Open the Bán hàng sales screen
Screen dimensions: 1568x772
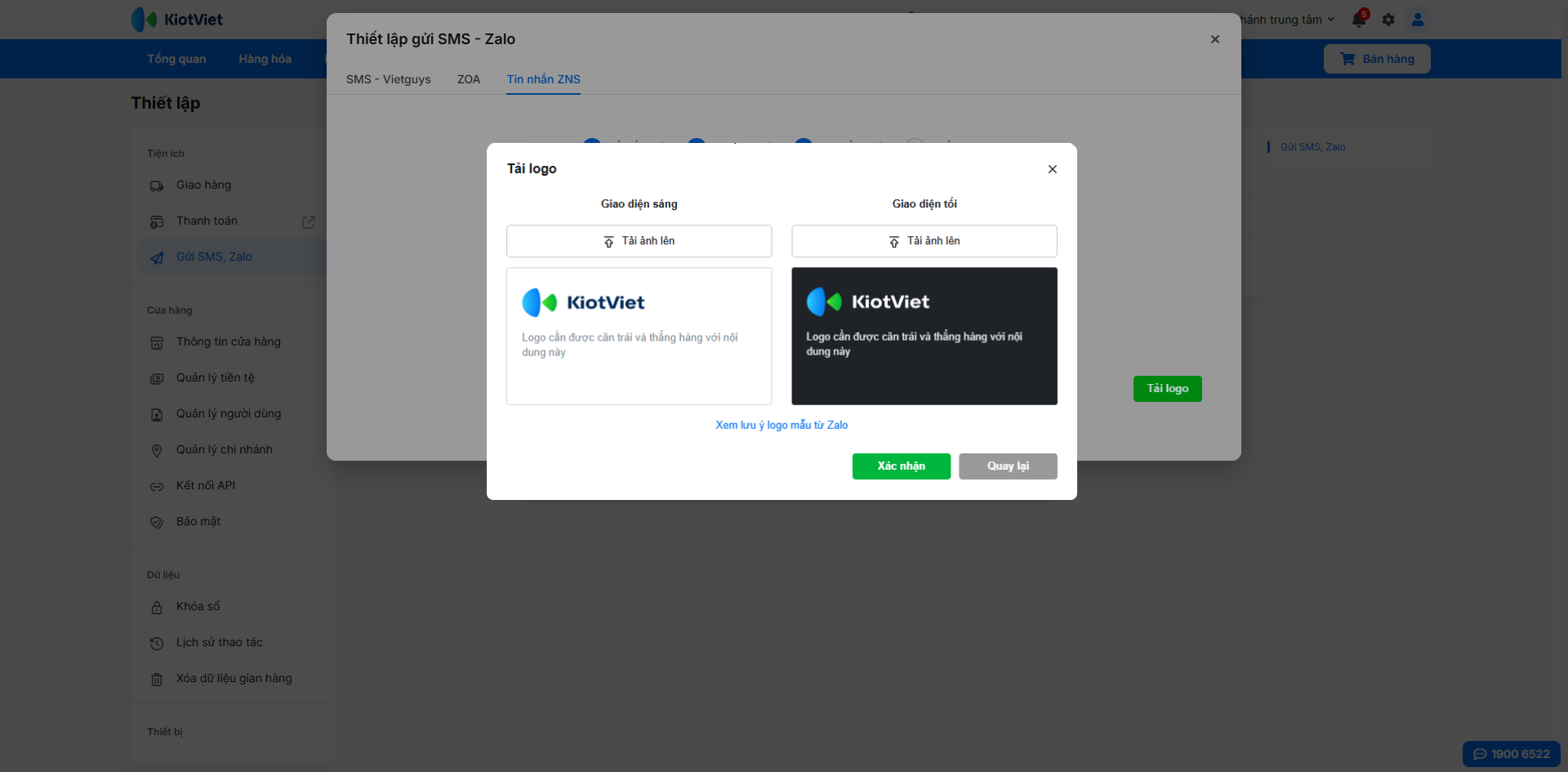[1377, 59]
